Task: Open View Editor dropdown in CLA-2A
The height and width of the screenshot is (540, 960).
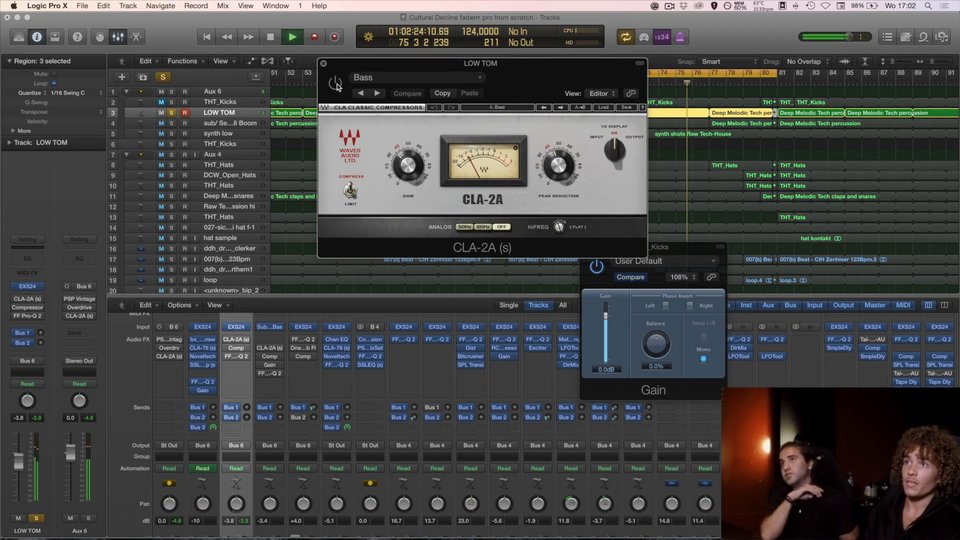Action: pos(602,94)
